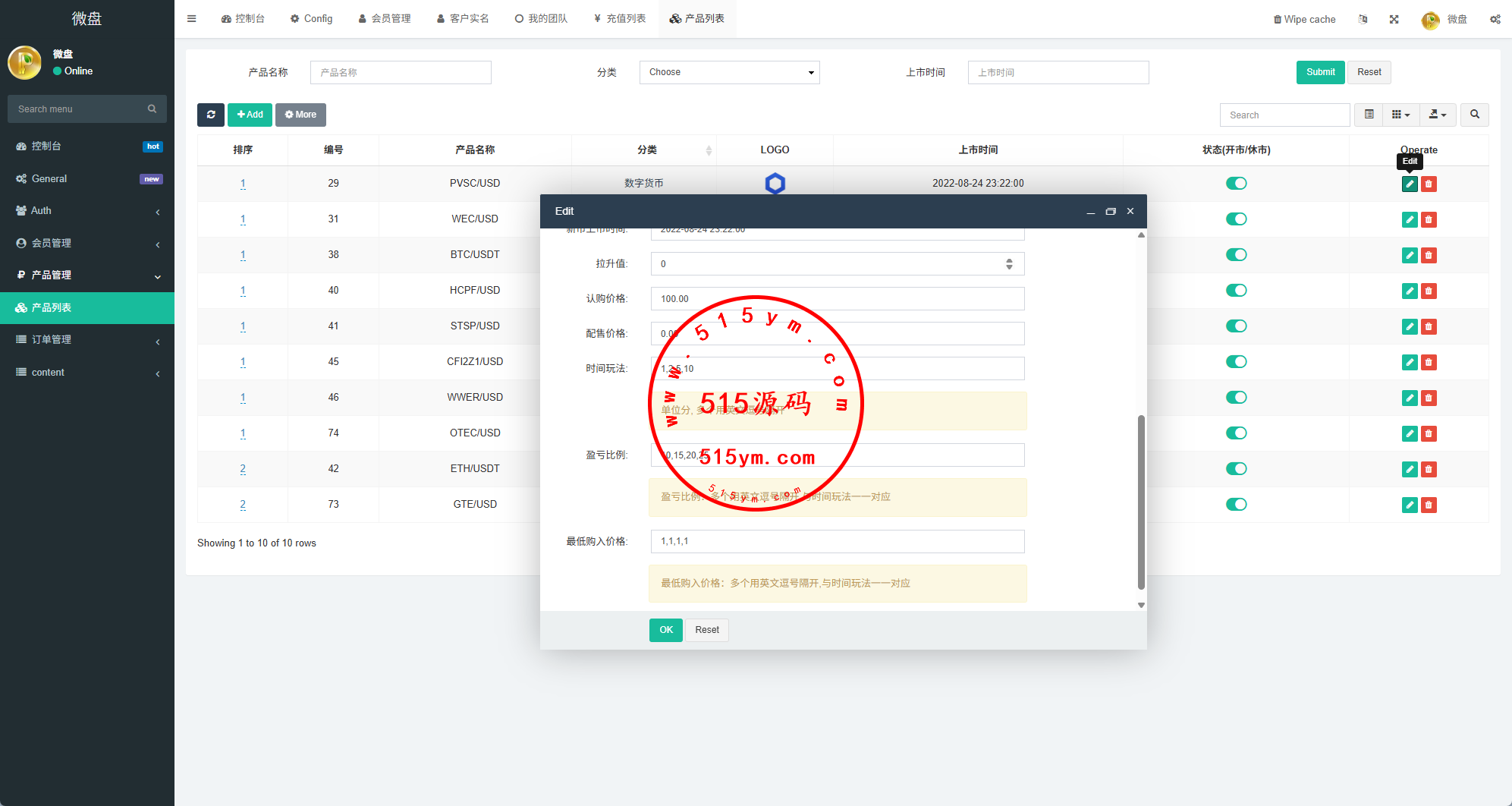Click the 最低购入价格 input field
The width and height of the screenshot is (1512, 806).
[x=837, y=541]
